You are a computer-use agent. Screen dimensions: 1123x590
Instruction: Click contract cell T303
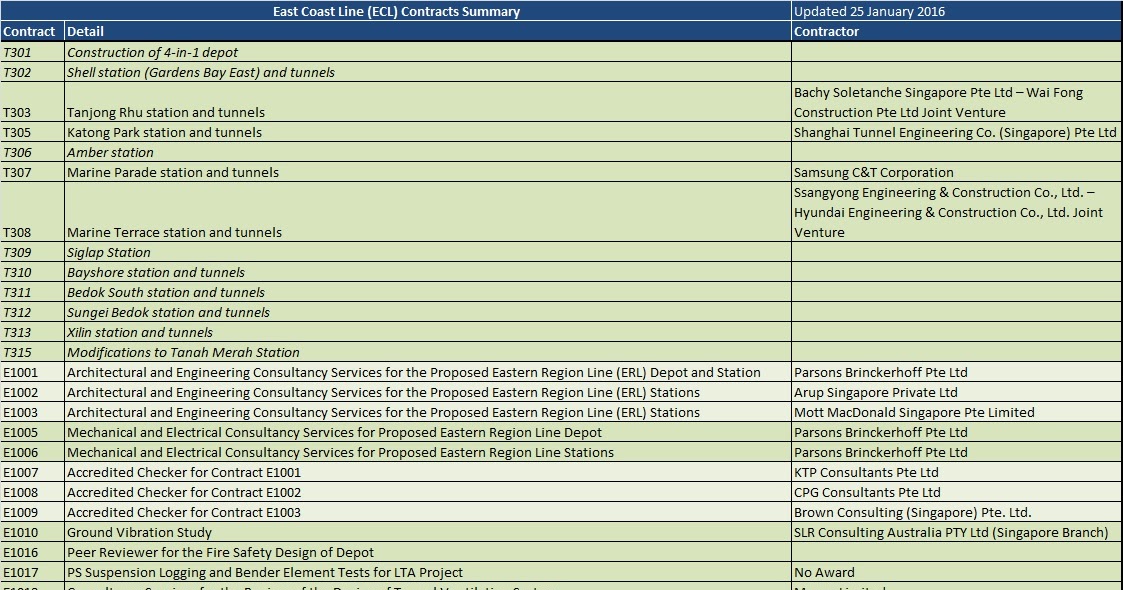pyautogui.click(x=32, y=102)
